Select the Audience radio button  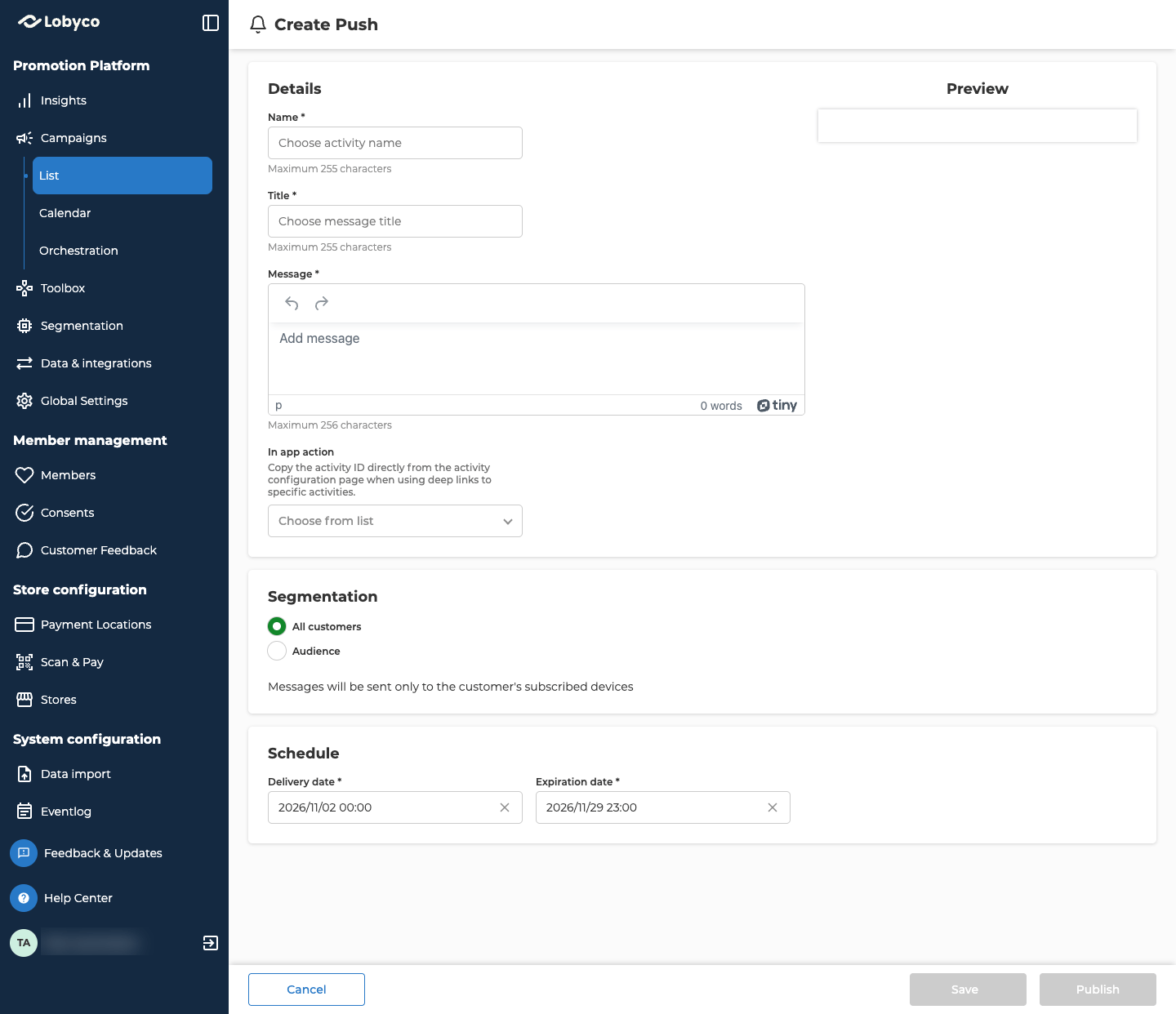[x=277, y=651]
